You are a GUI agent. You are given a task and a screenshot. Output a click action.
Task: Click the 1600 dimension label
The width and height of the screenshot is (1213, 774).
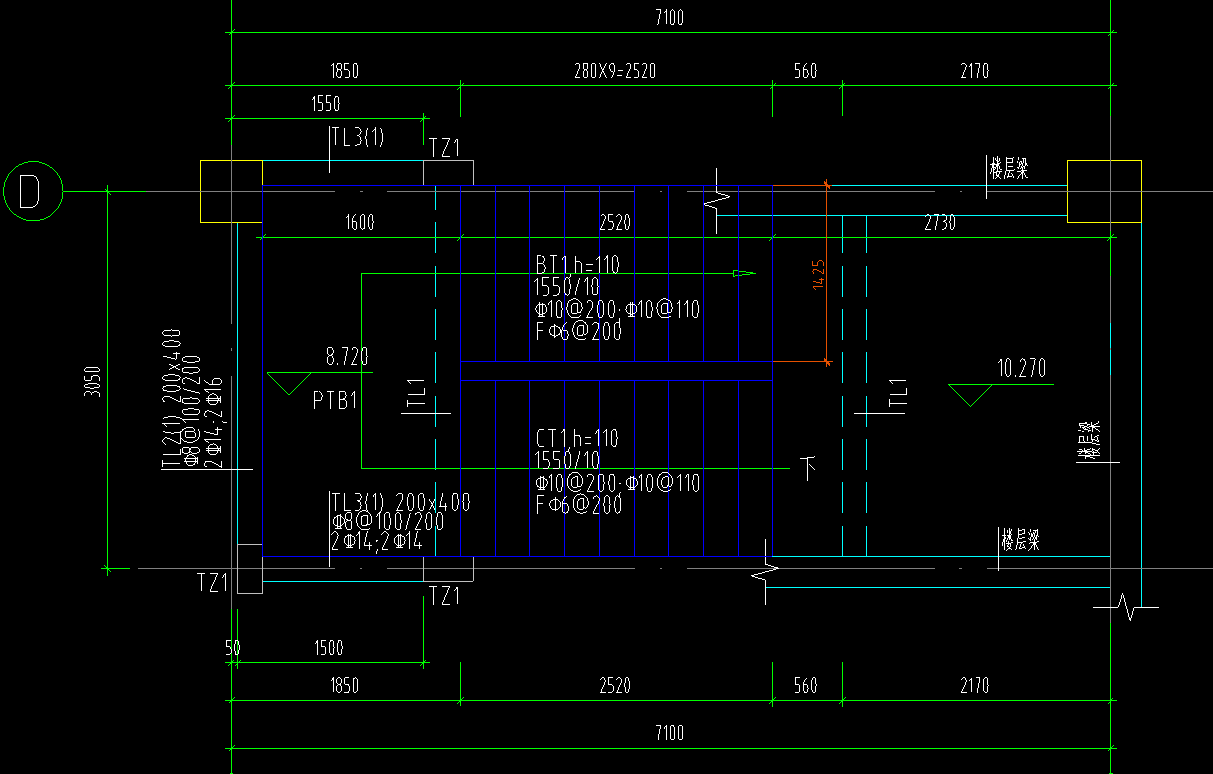tap(359, 222)
